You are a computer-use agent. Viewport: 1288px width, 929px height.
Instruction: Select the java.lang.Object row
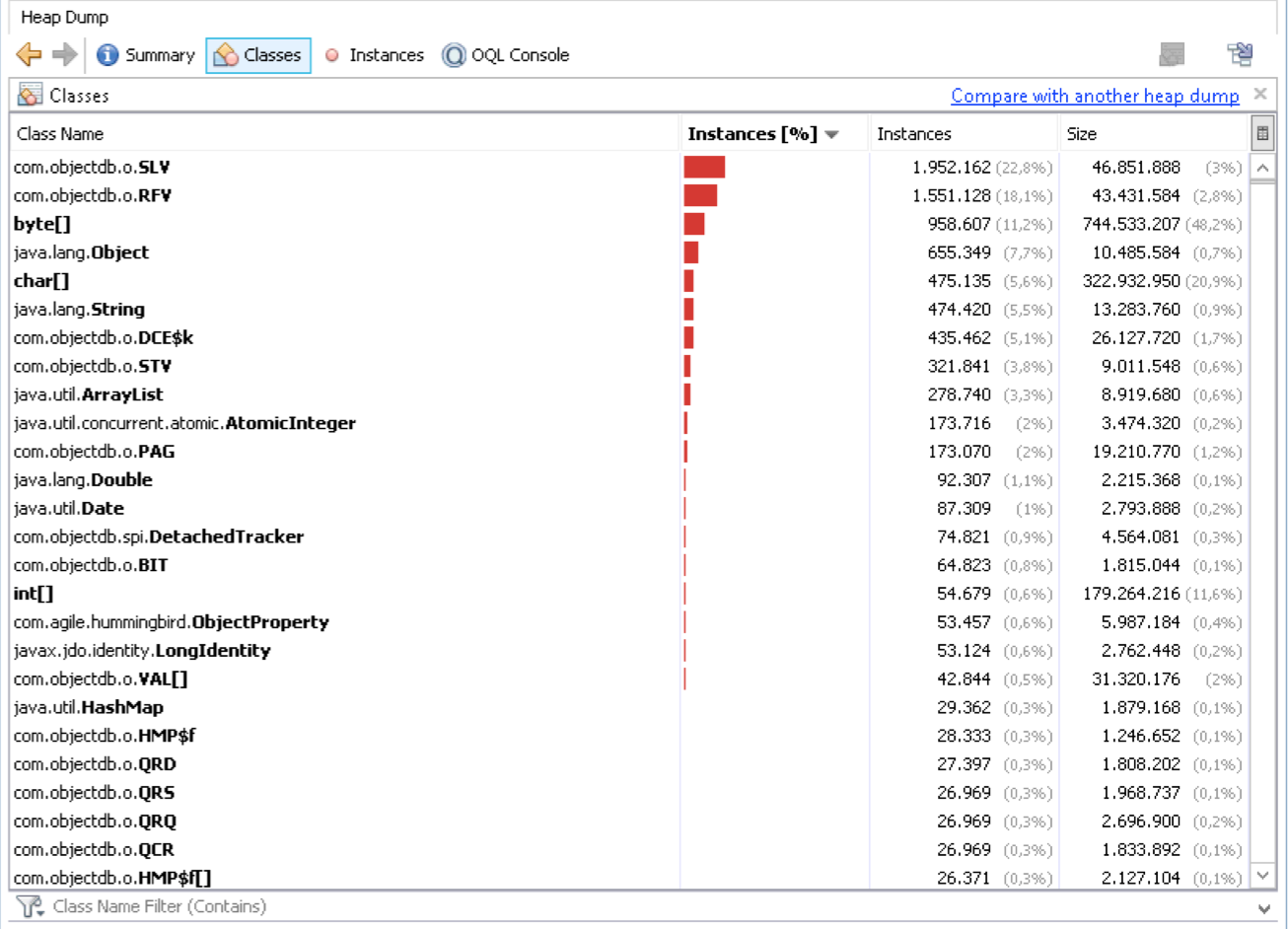(630, 252)
